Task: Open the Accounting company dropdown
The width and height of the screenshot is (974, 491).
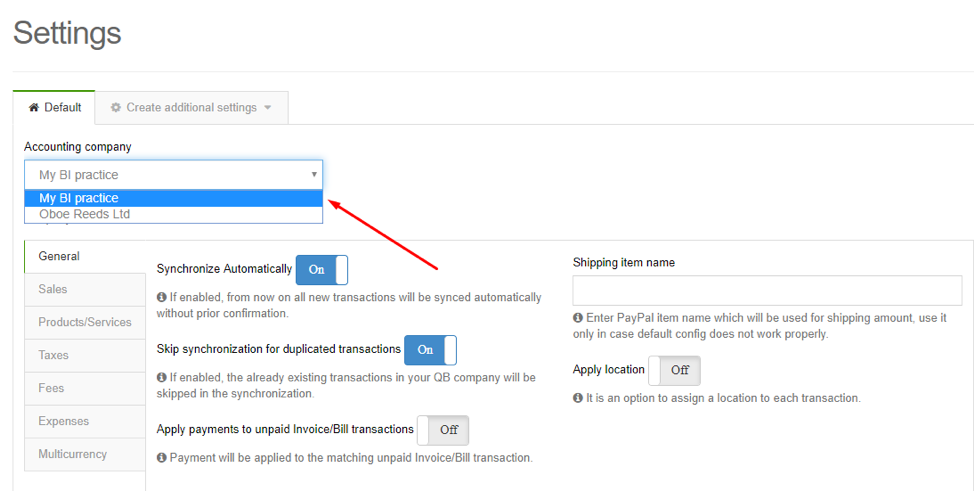Action: (173, 175)
